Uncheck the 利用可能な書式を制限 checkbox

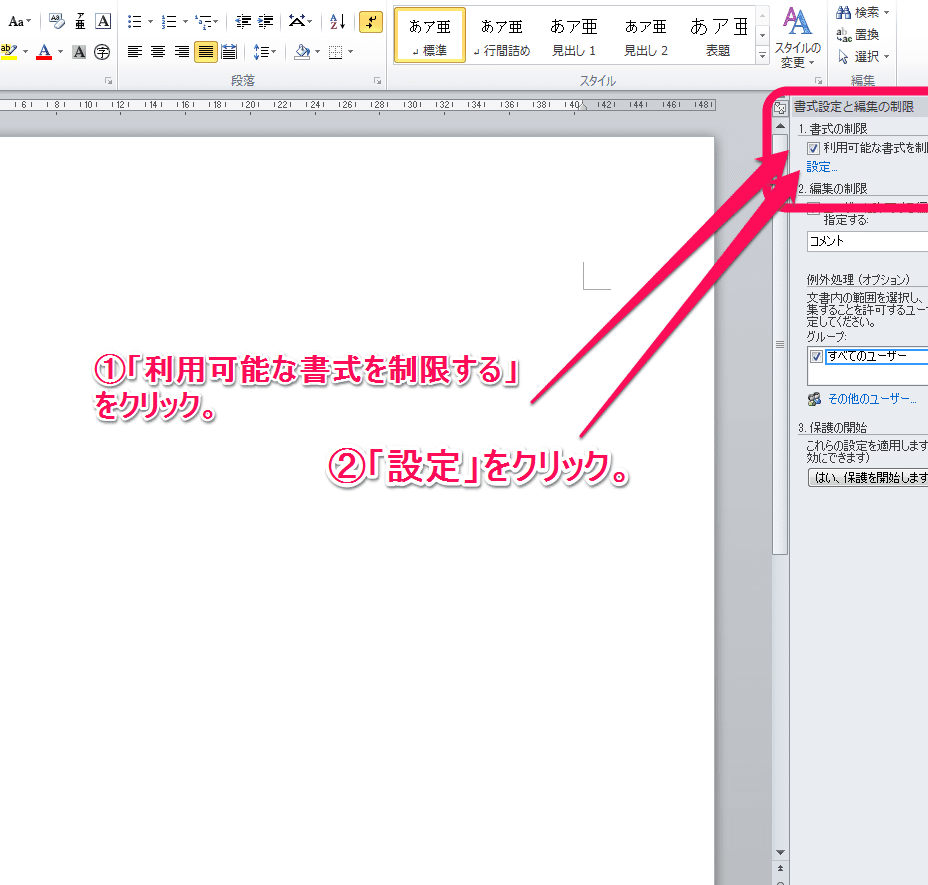click(x=814, y=148)
